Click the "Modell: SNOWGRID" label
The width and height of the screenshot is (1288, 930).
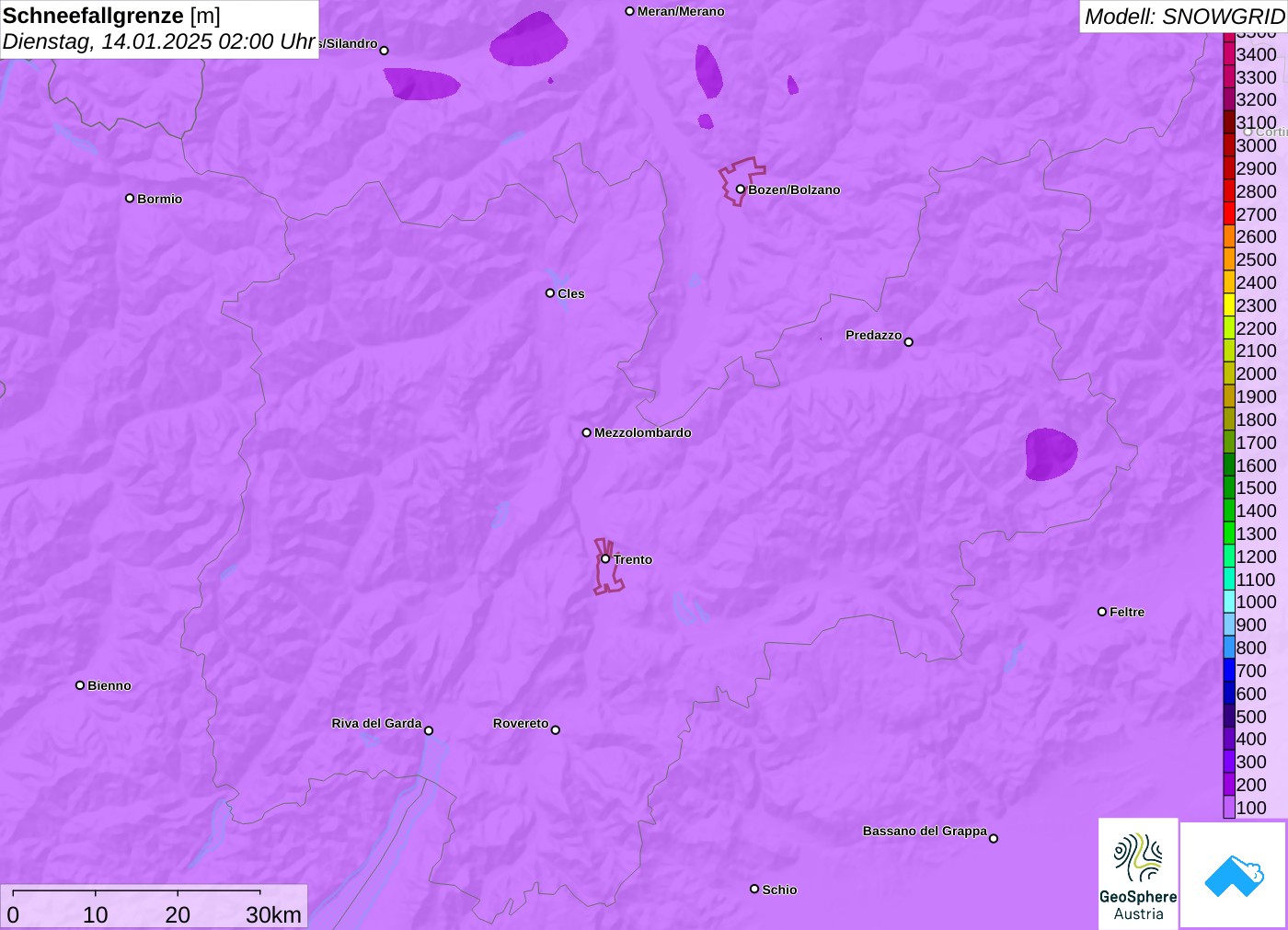click(1184, 17)
